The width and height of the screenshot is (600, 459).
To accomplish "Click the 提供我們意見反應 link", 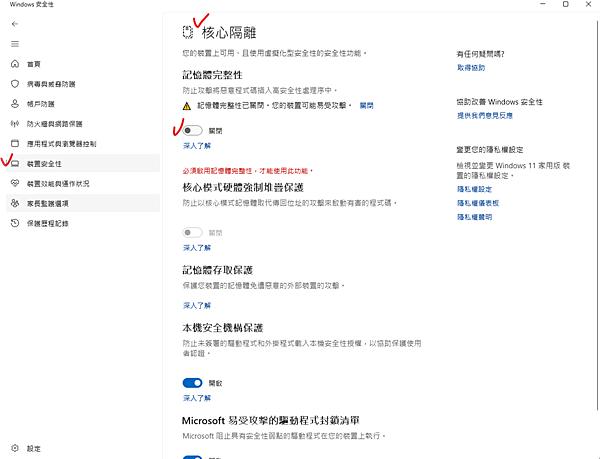I will pos(485,116).
